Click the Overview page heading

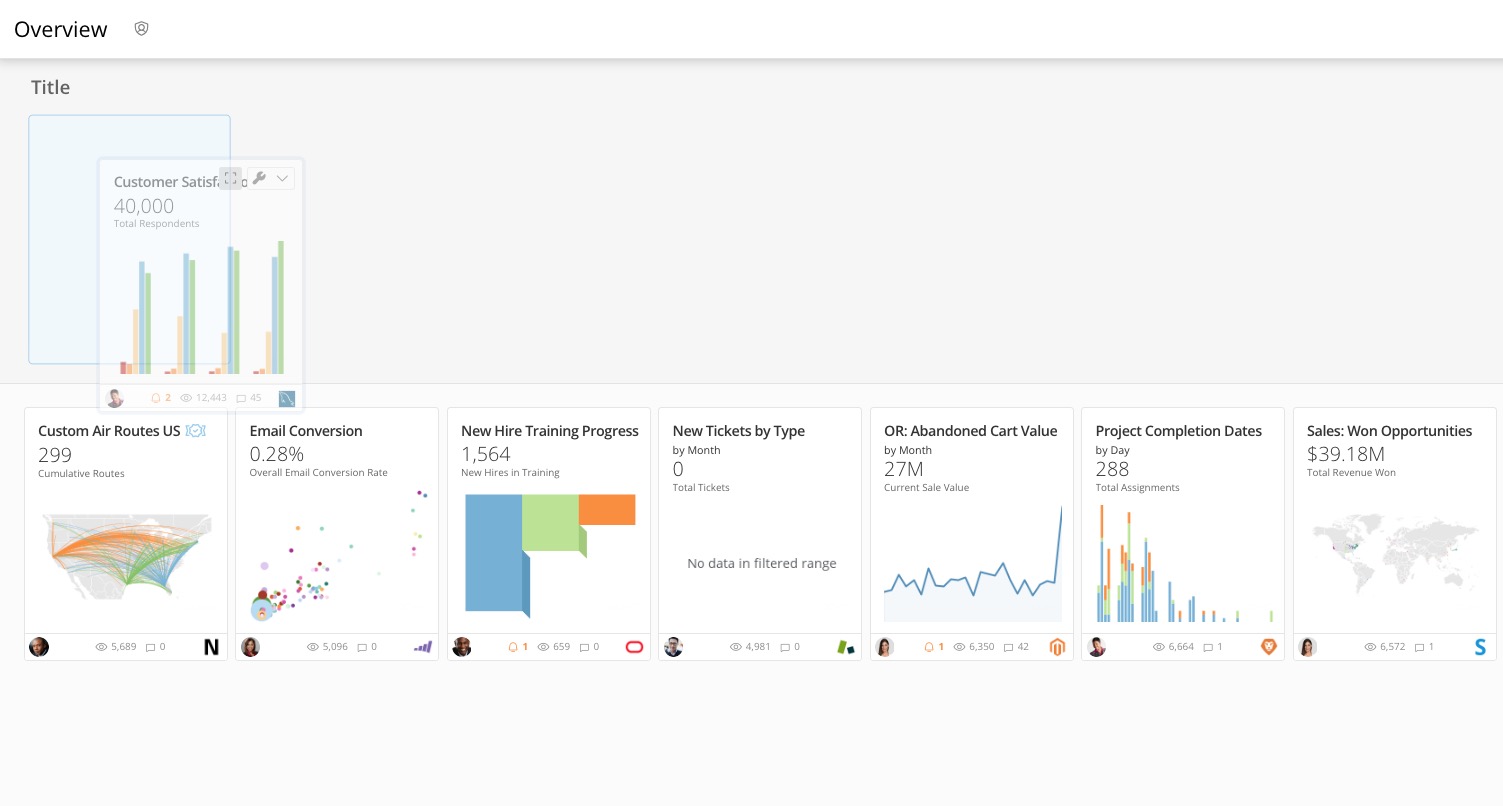pyautogui.click(x=61, y=30)
